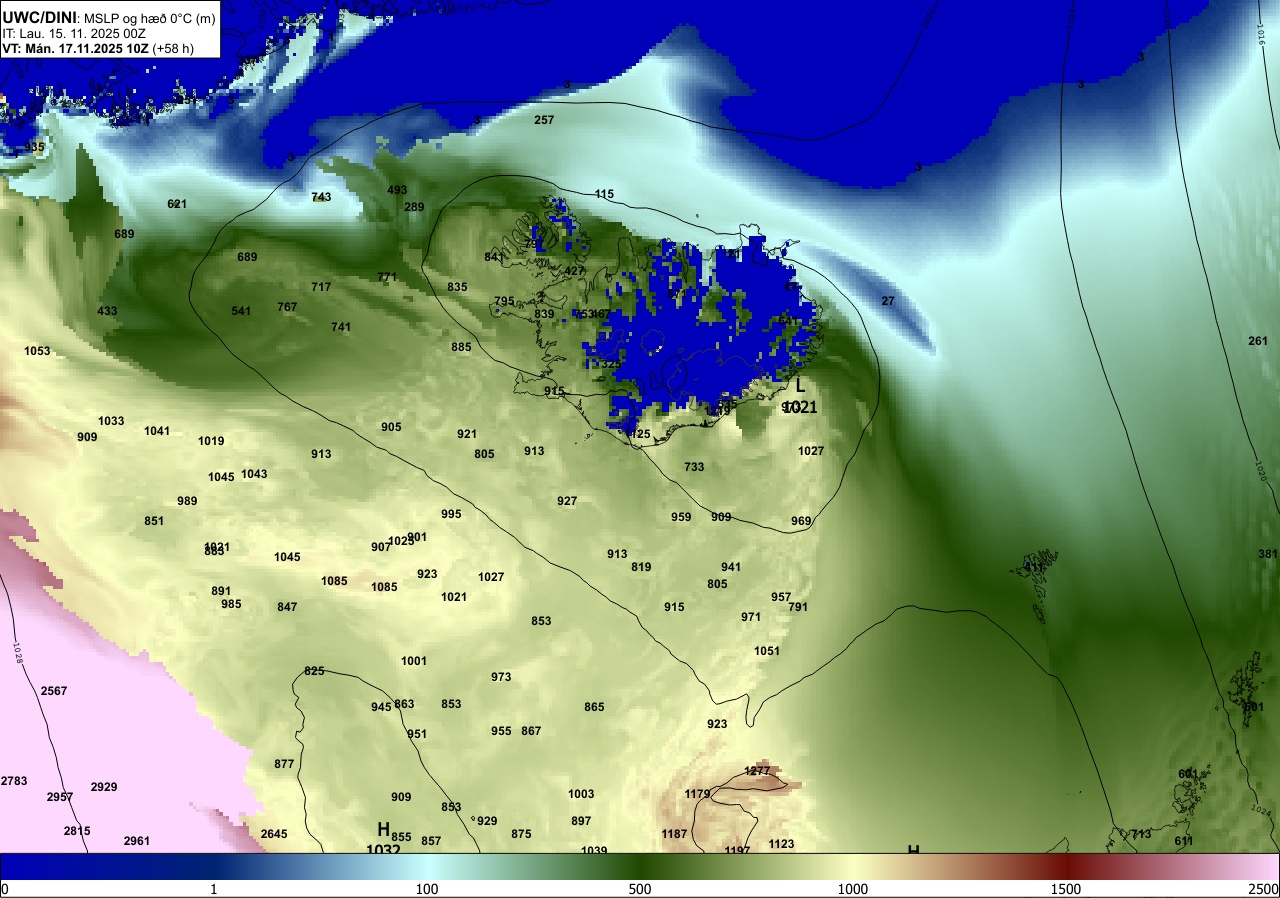The image size is (1280, 898).
Task: Click the height value 257
Action: (544, 120)
